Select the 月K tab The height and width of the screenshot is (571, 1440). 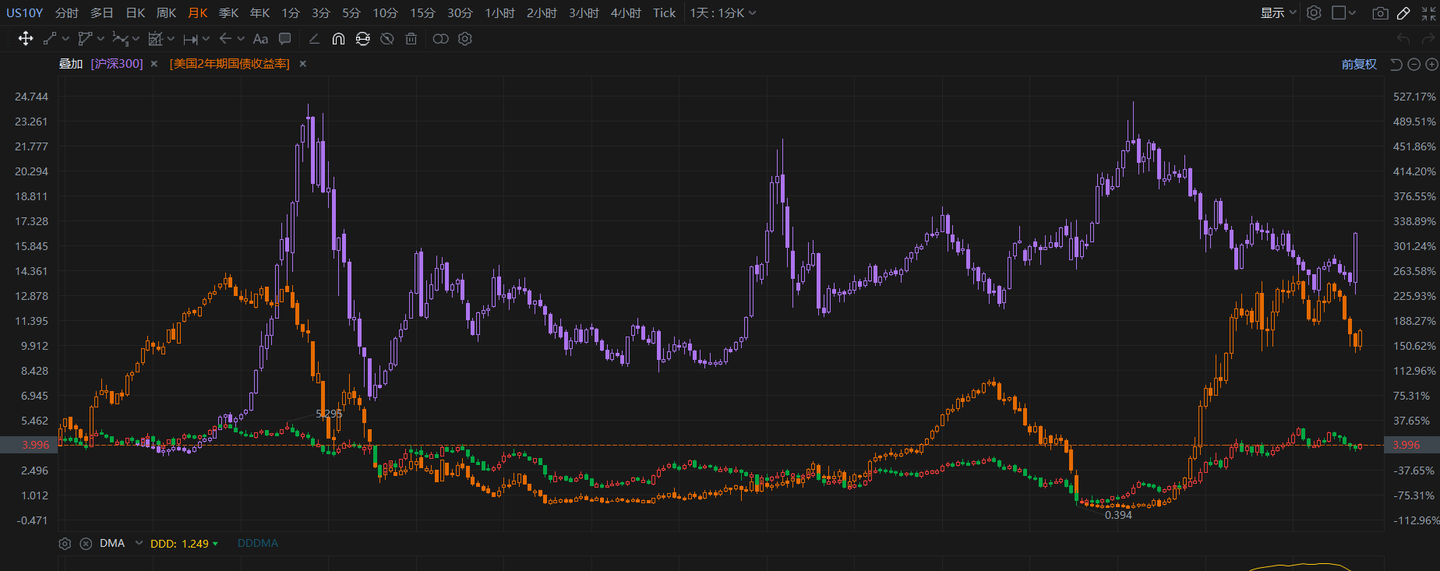(198, 13)
